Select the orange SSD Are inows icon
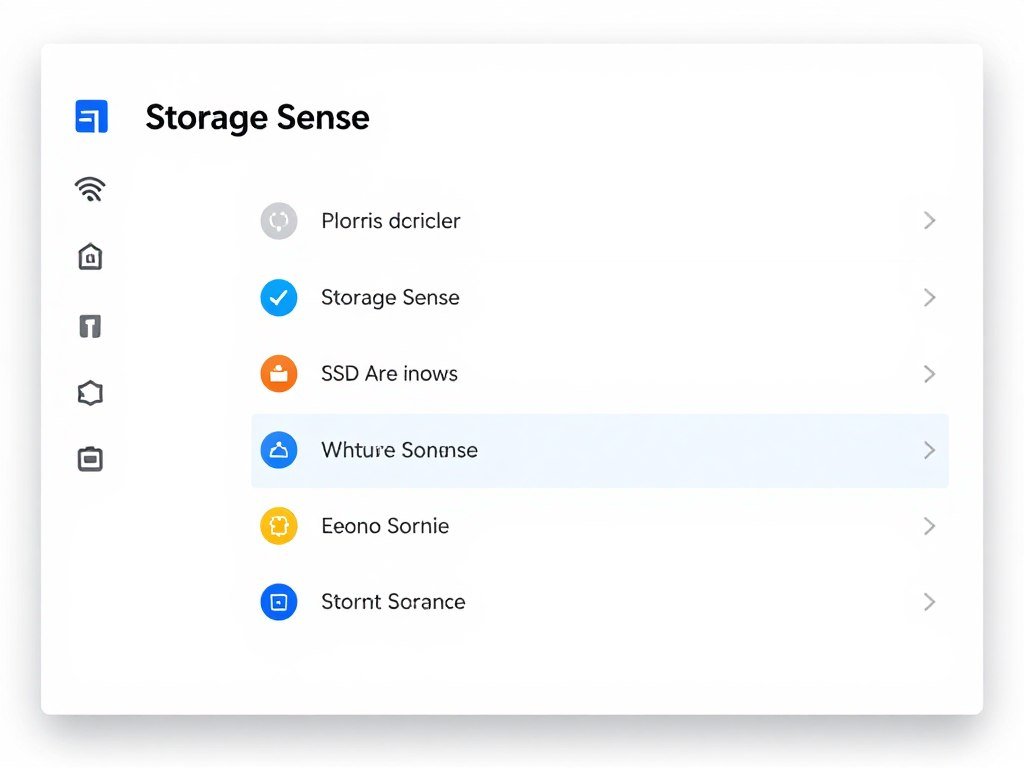1024x768 pixels. [278, 373]
